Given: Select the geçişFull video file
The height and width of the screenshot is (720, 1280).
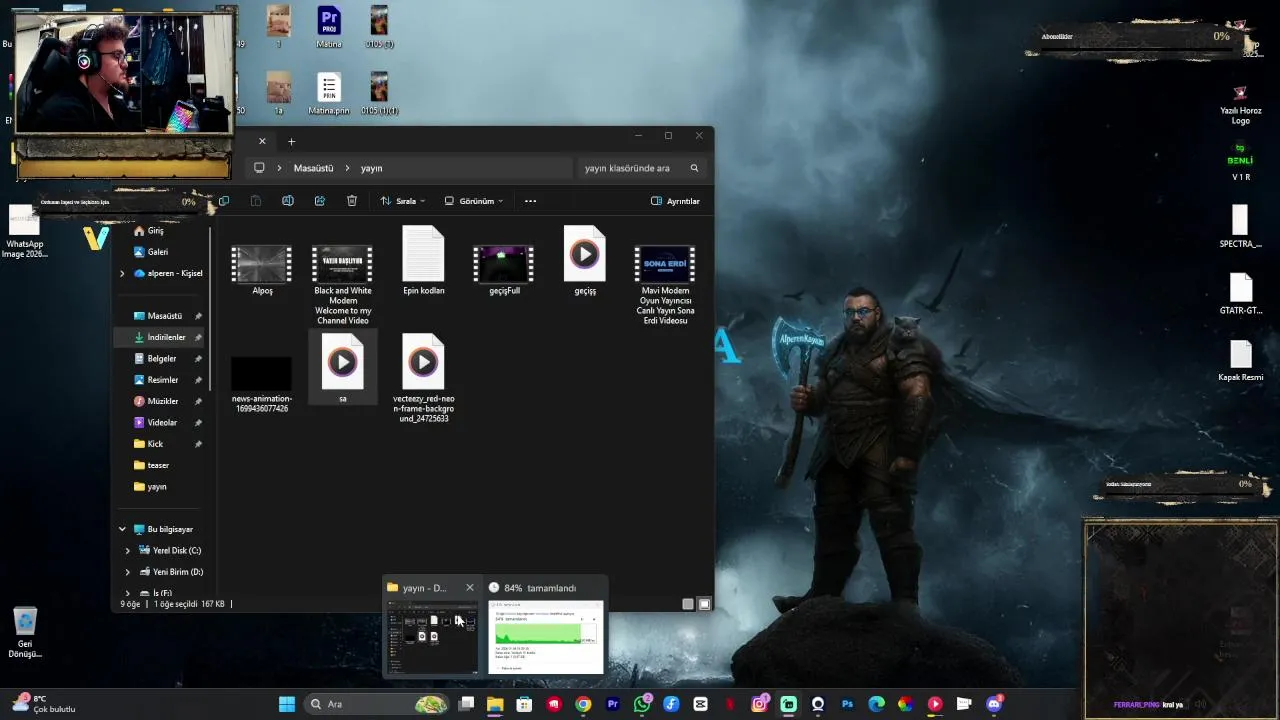Looking at the screenshot, I should pos(504,270).
